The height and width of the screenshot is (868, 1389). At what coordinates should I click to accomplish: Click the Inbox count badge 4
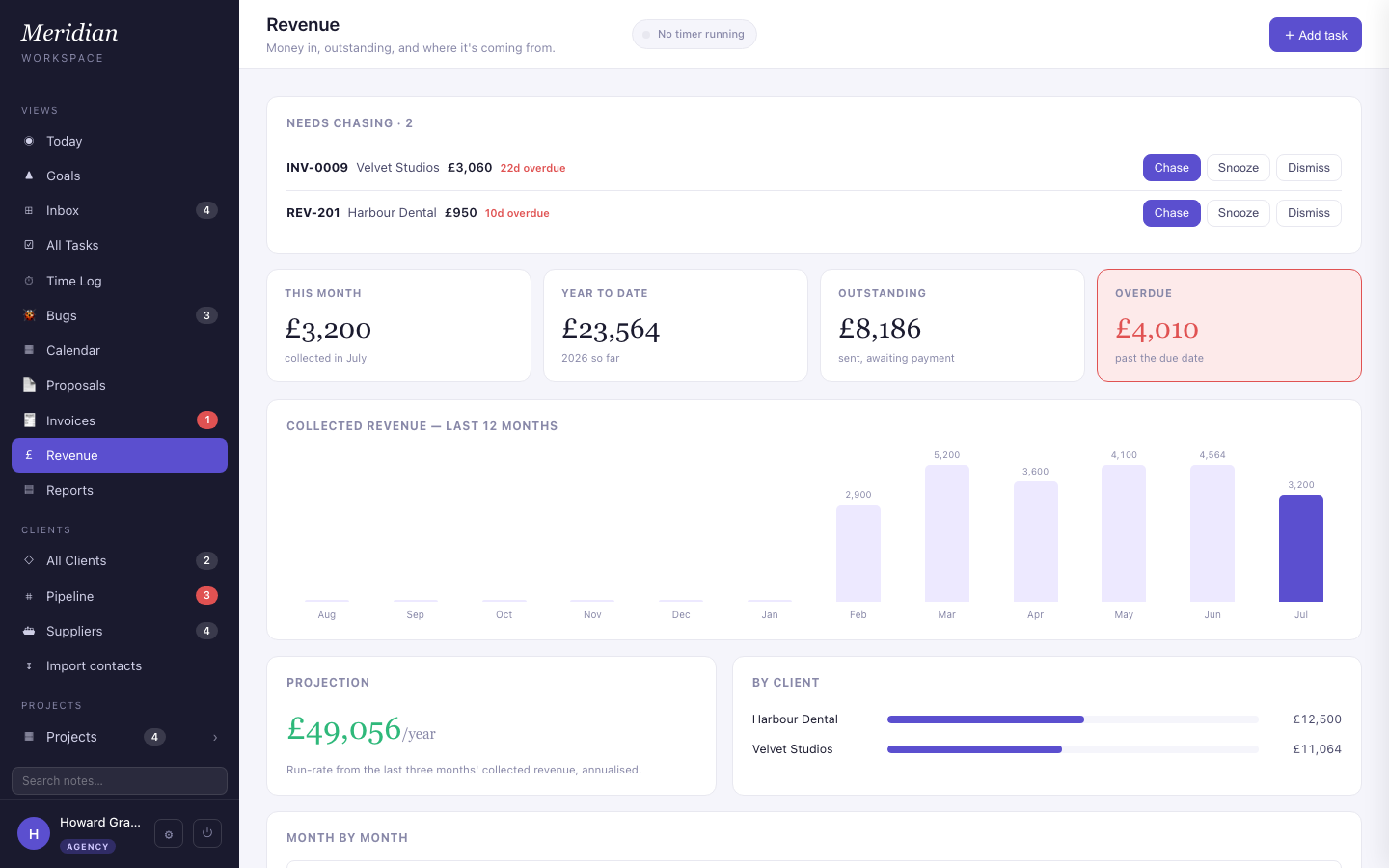(x=206, y=210)
